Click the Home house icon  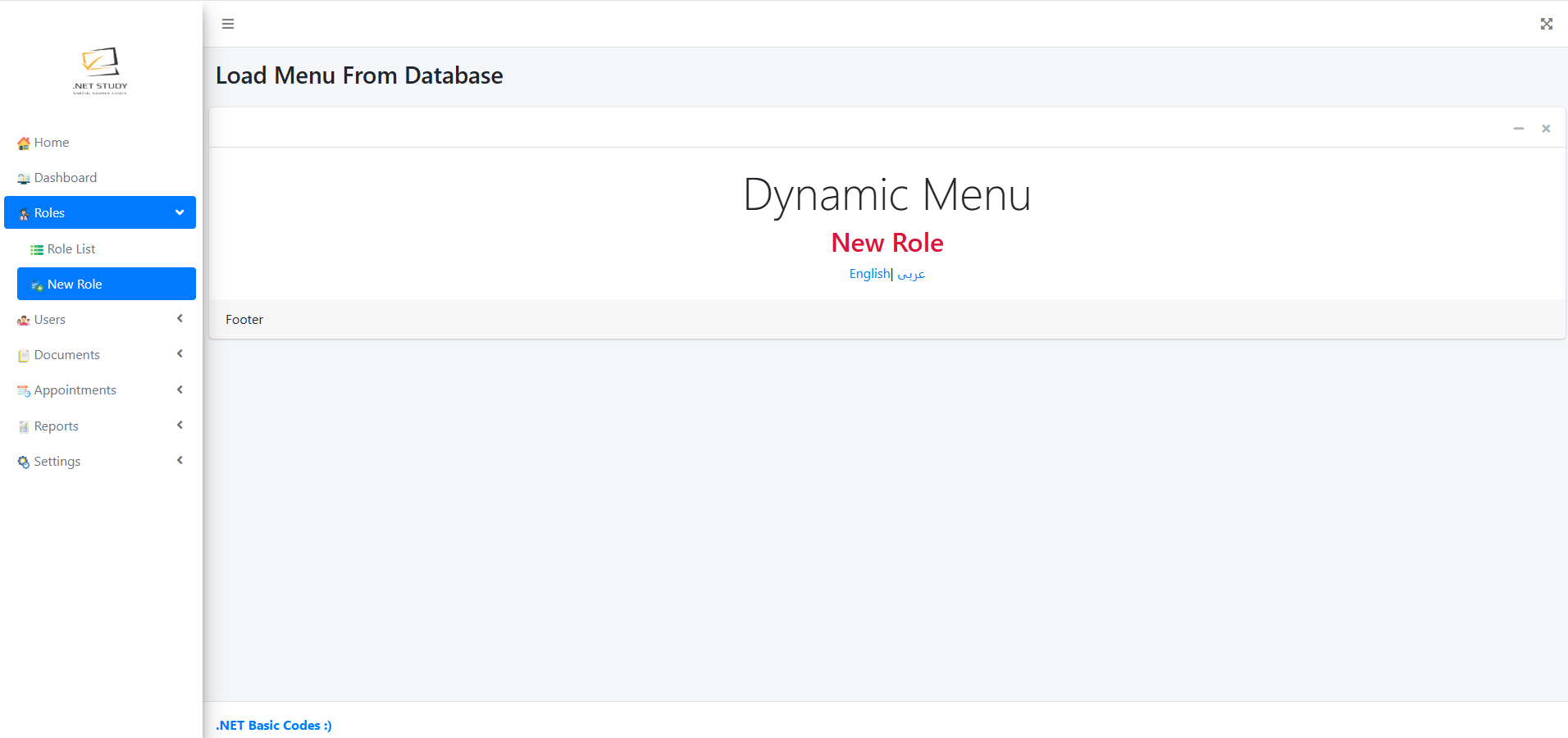click(x=24, y=143)
